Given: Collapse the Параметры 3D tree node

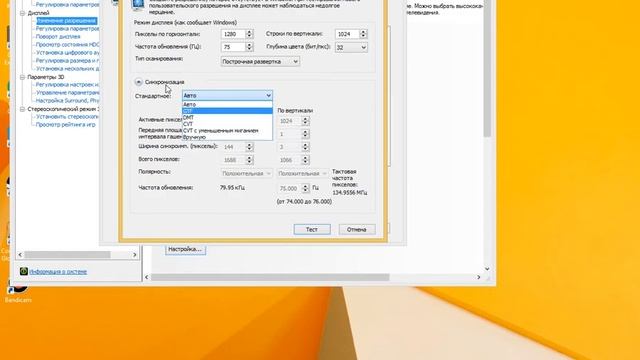Looking at the screenshot, I should (x=22, y=77).
